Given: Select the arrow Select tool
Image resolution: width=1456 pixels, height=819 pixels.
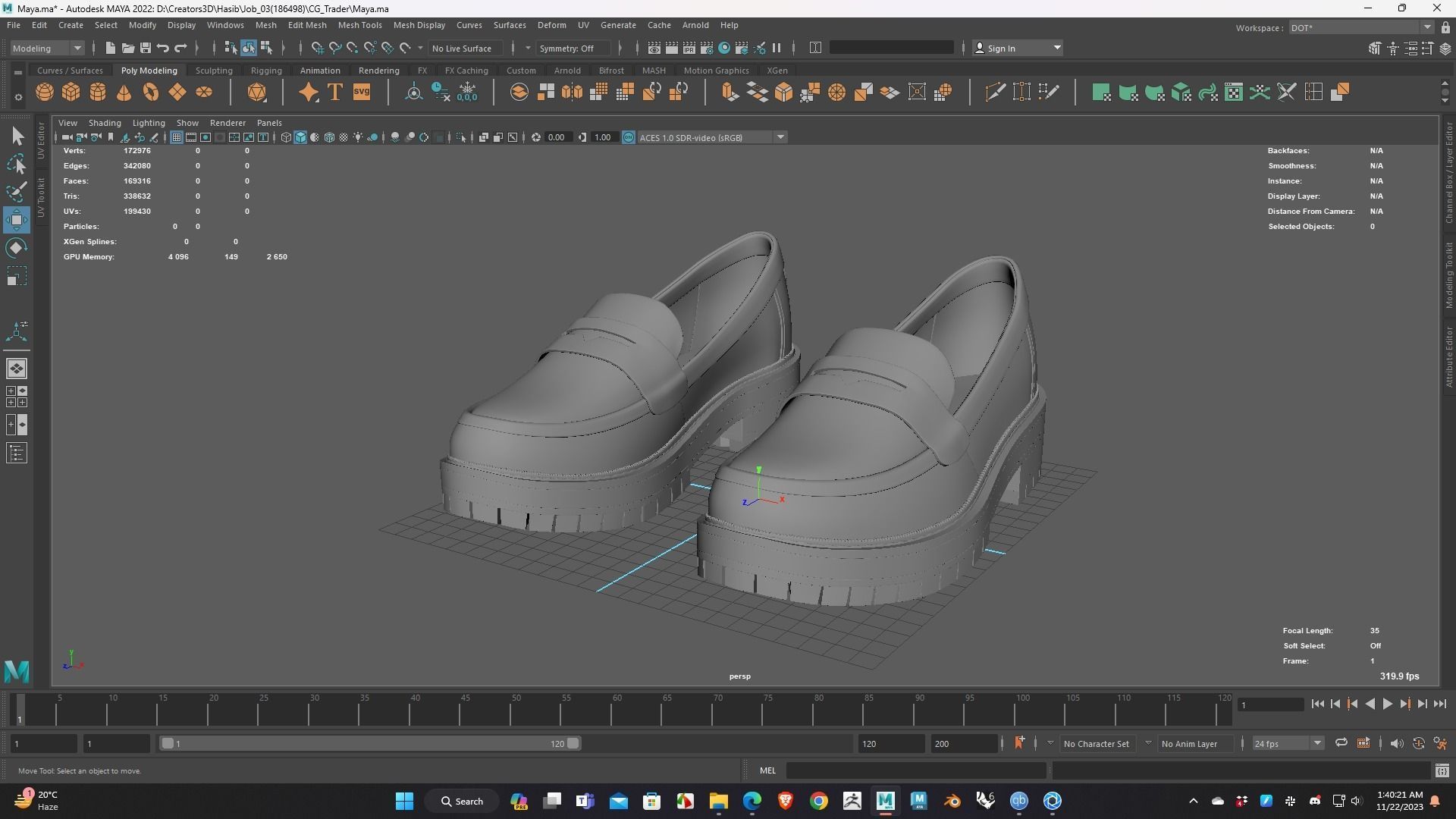Looking at the screenshot, I should point(17,136).
